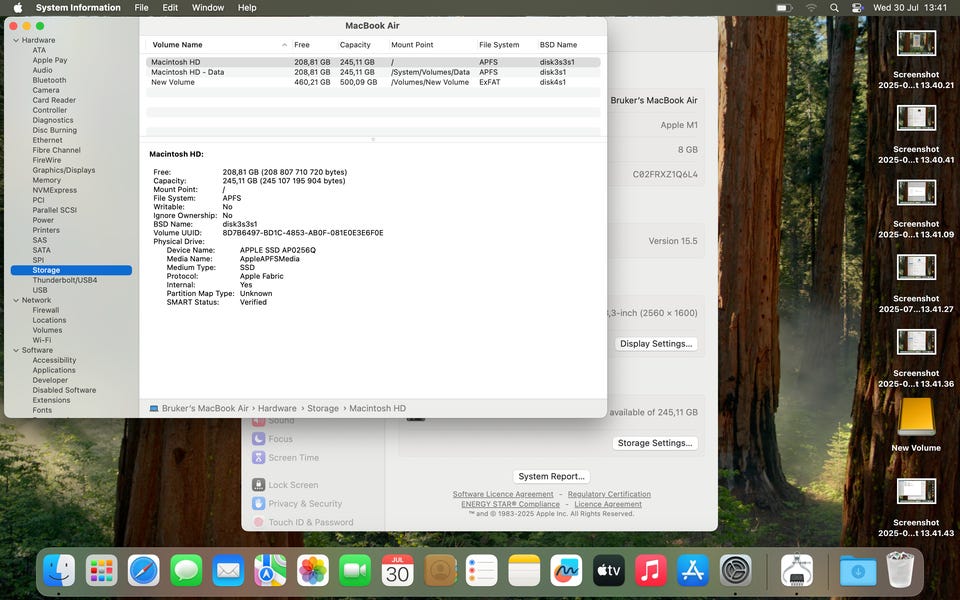Open Control Centre from the menu bar
The width and height of the screenshot is (960, 600).
(x=857, y=8)
